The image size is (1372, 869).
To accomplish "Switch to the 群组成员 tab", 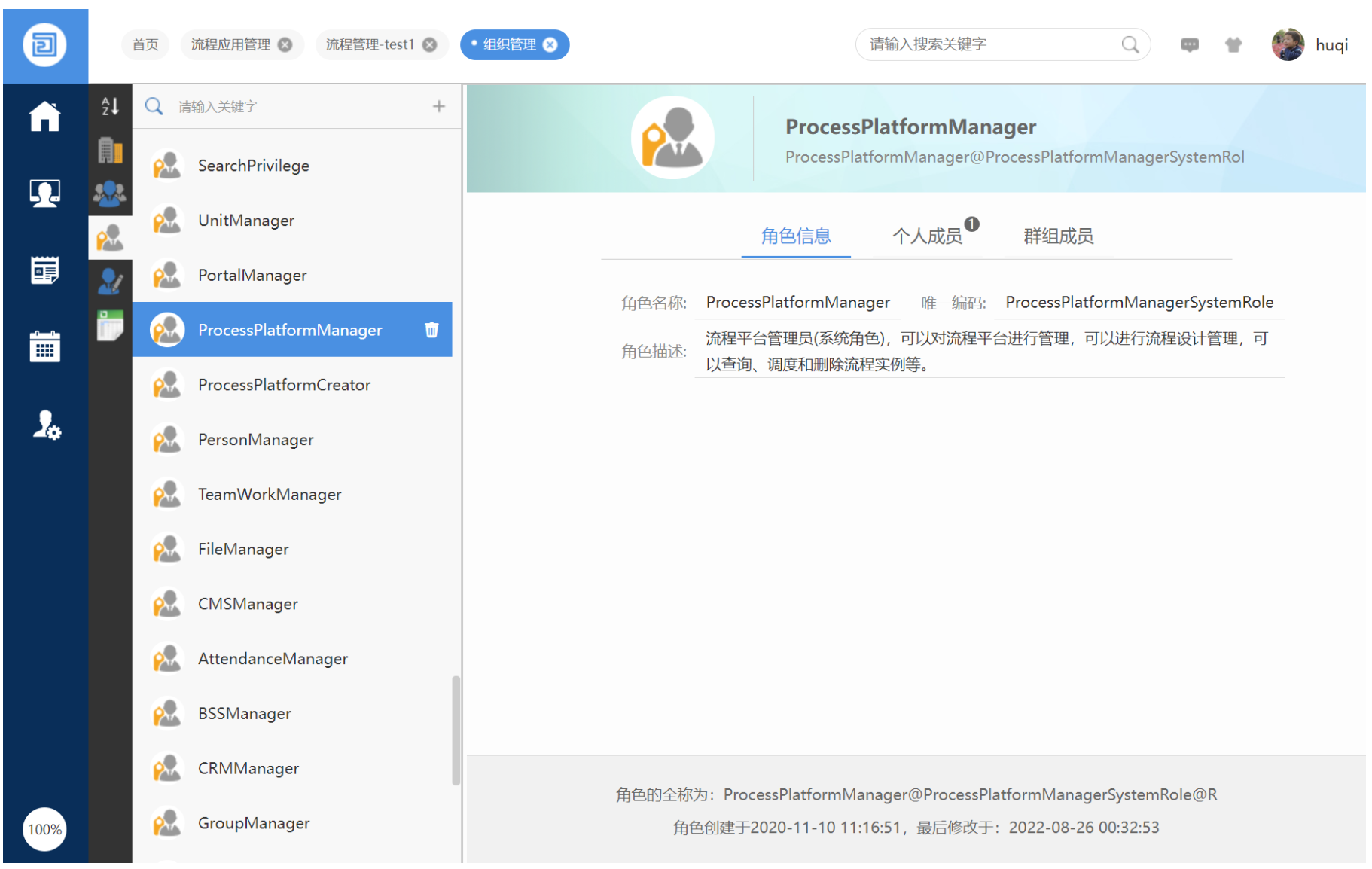I will [1058, 236].
